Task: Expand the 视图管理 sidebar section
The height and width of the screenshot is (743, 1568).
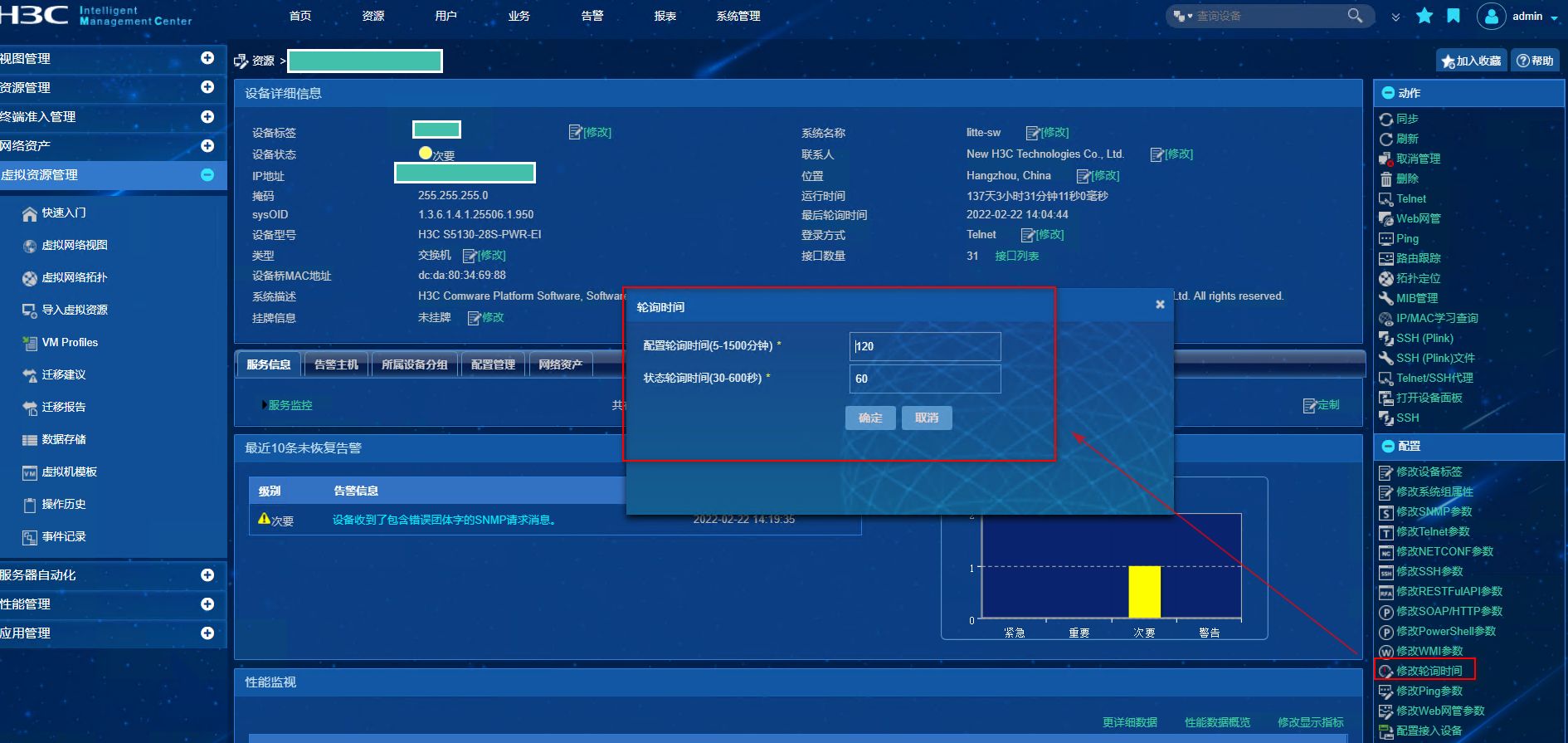Action: tap(207, 58)
